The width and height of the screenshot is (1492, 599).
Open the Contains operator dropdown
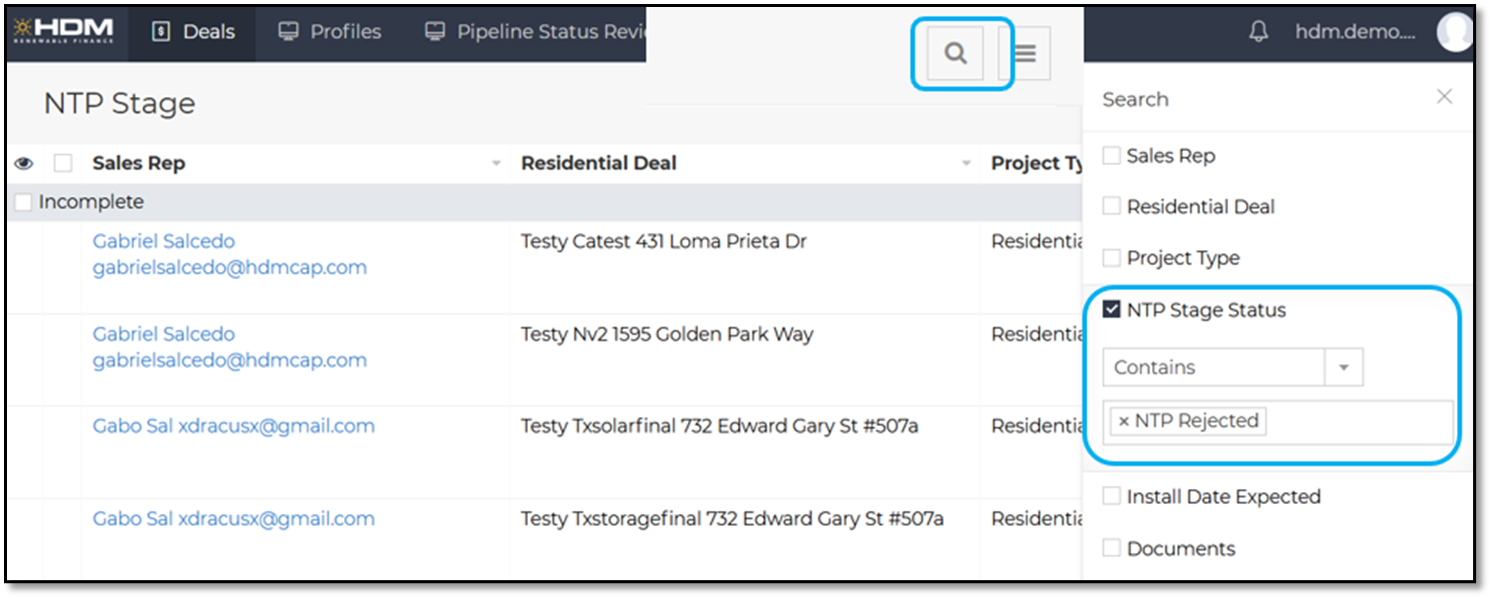pos(1343,367)
